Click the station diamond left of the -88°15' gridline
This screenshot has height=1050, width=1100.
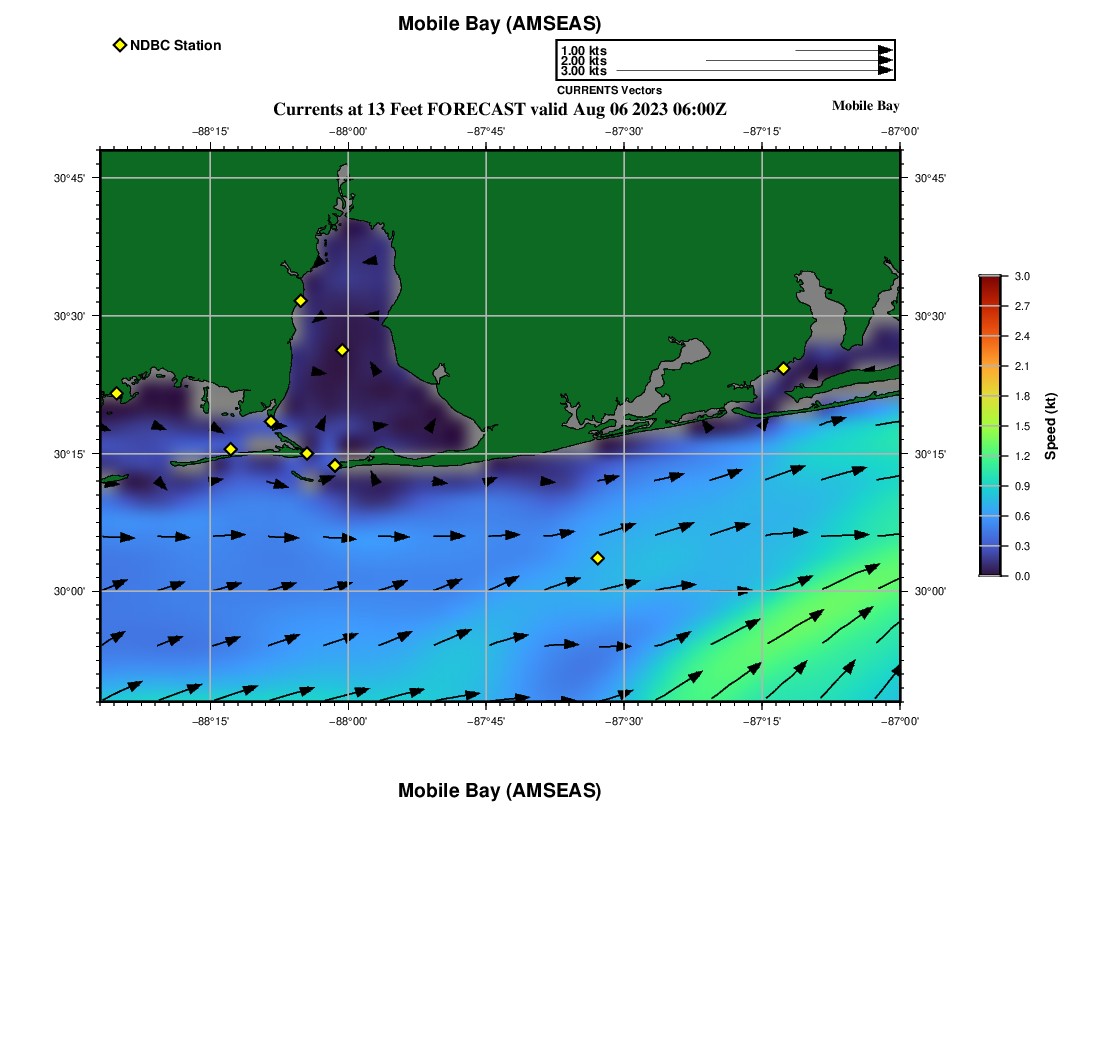click(230, 449)
